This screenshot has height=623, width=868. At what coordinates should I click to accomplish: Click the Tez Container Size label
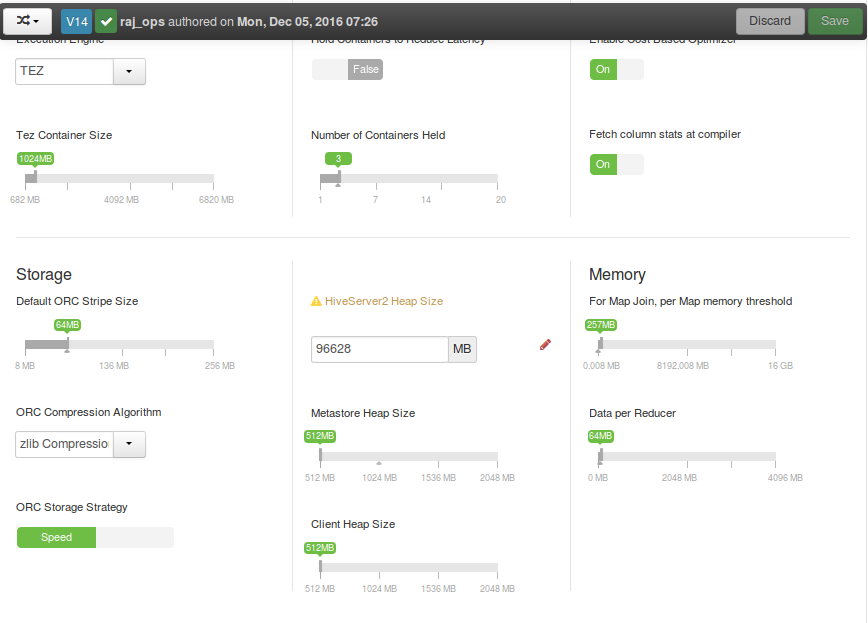pos(64,135)
